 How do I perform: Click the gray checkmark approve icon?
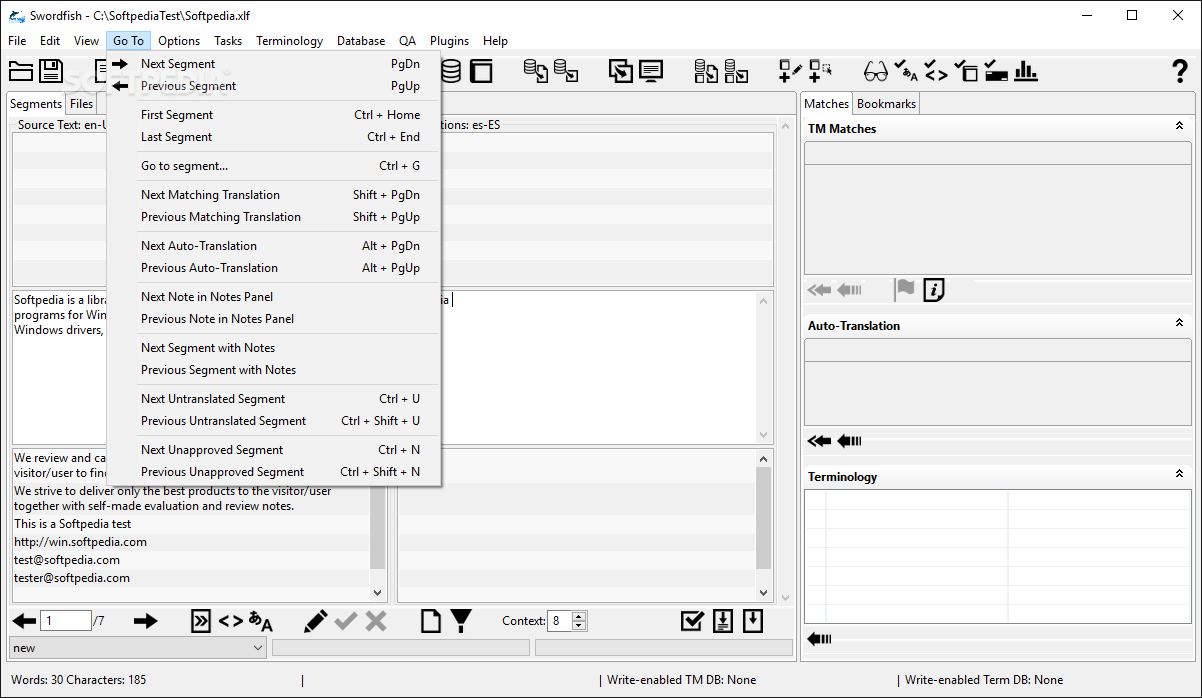tap(346, 621)
